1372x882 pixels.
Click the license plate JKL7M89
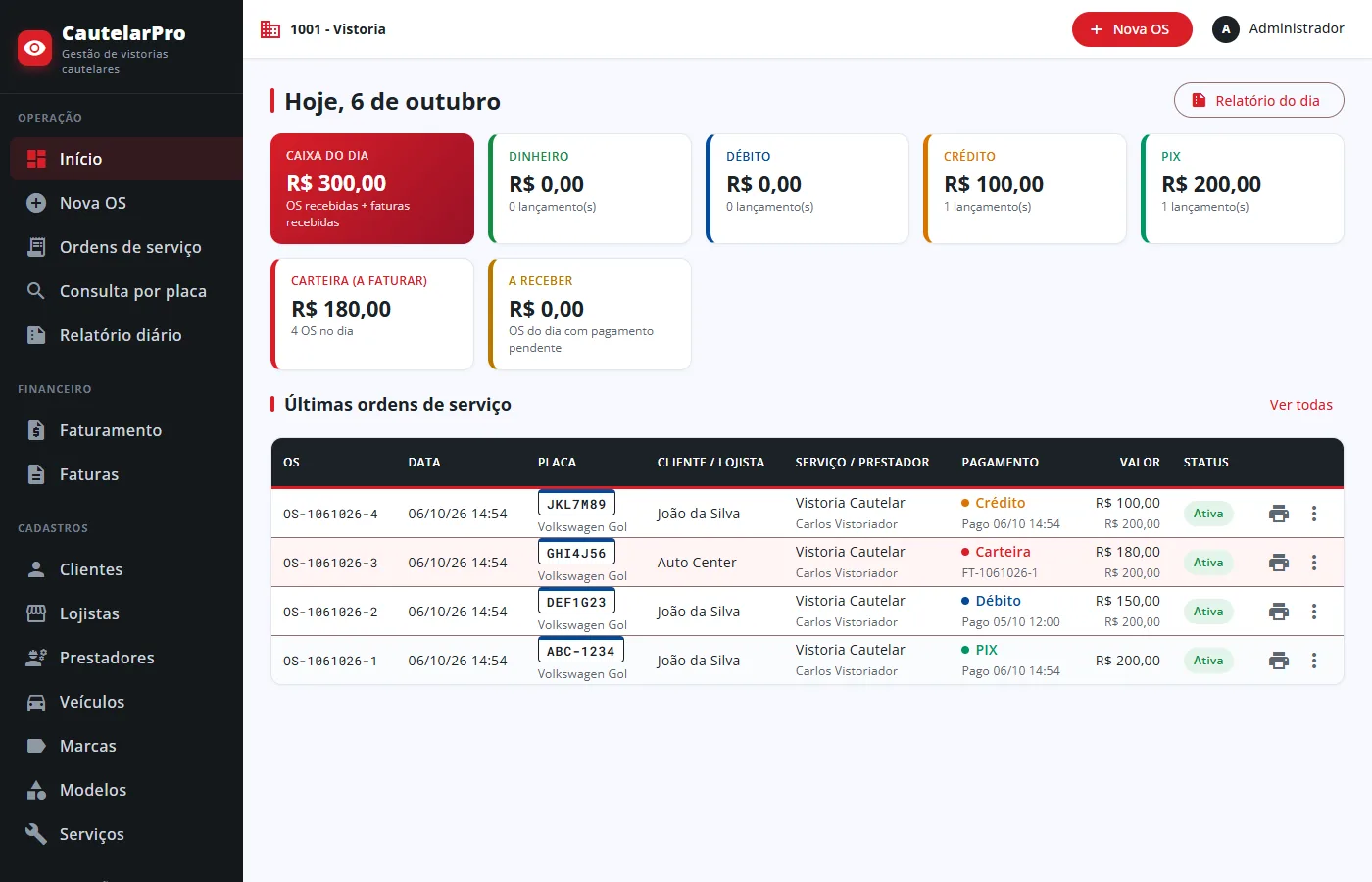(x=576, y=504)
